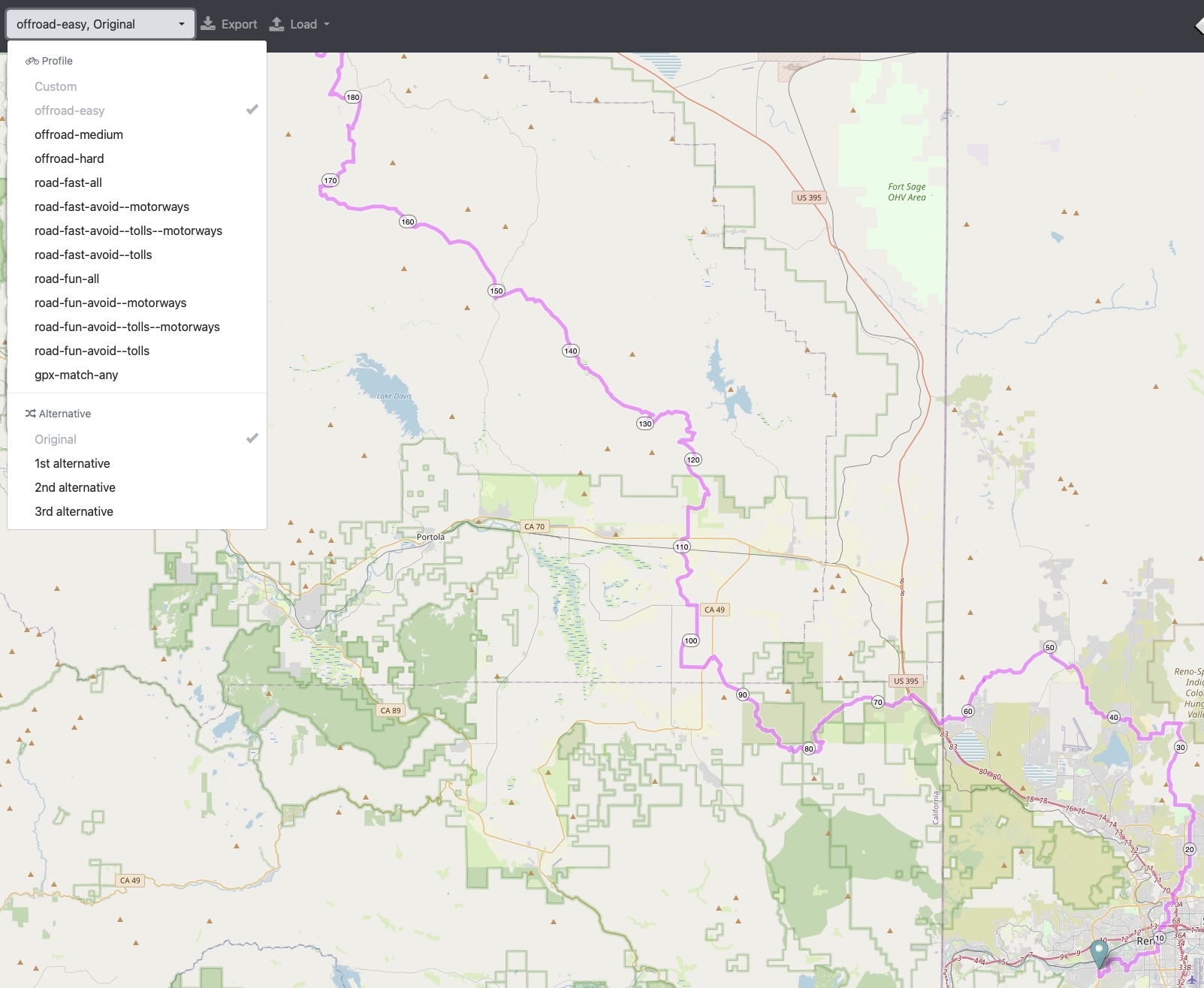
Task: Click the 70 distance marker on route
Action: [x=878, y=702]
